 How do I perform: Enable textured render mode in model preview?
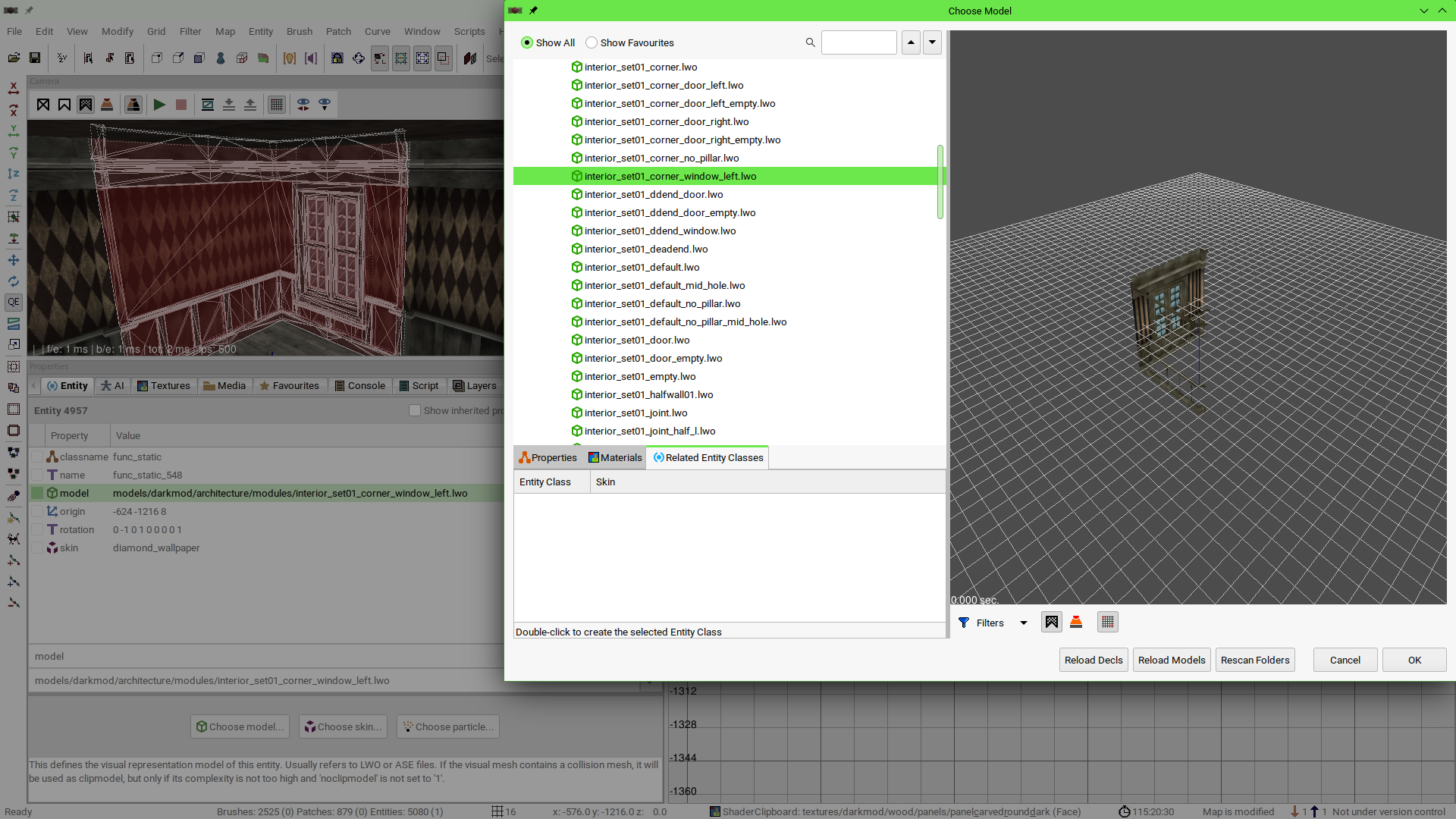[x=1051, y=623]
